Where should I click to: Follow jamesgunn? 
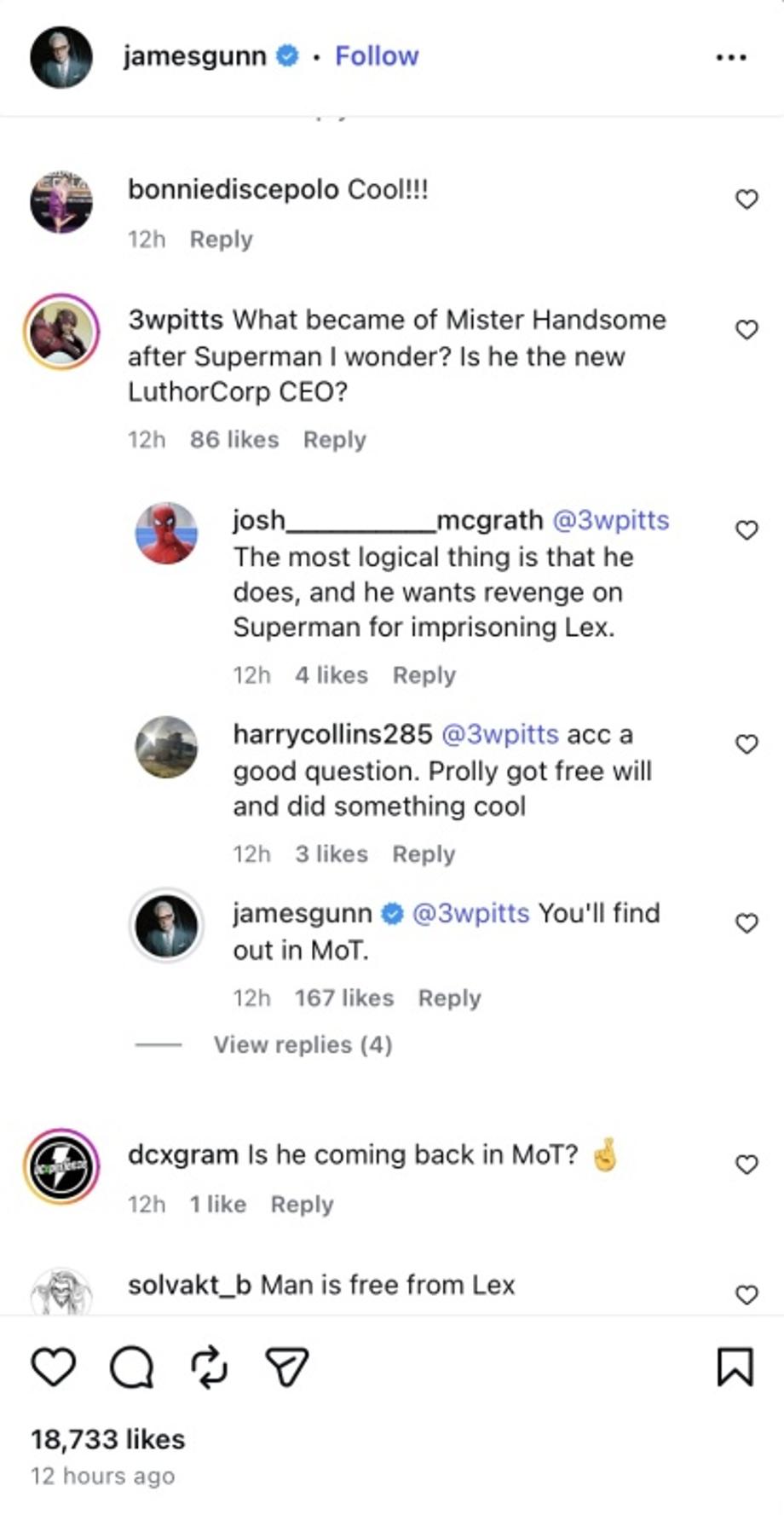click(x=377, y=56)
